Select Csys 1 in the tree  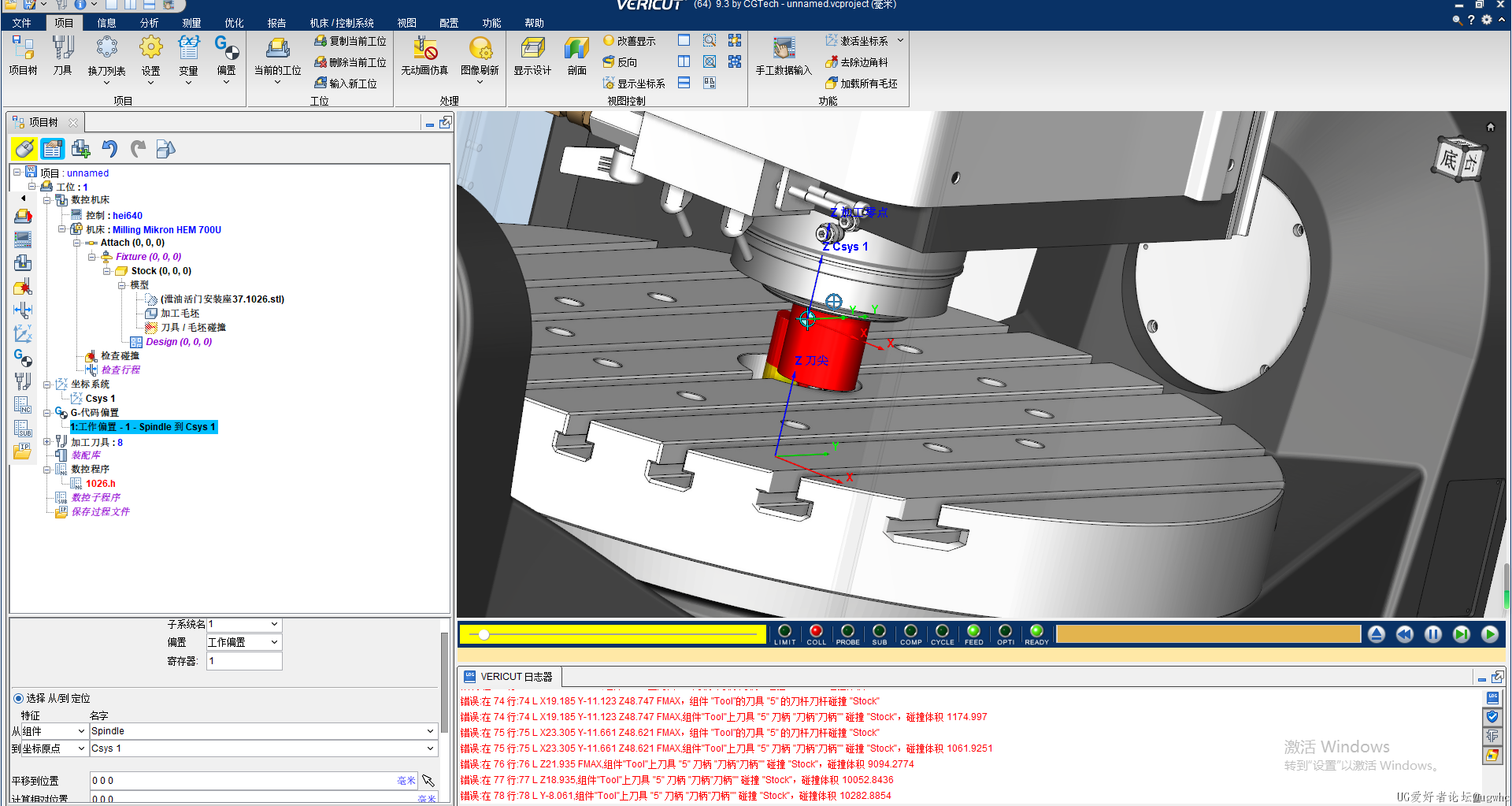point(100,399)
